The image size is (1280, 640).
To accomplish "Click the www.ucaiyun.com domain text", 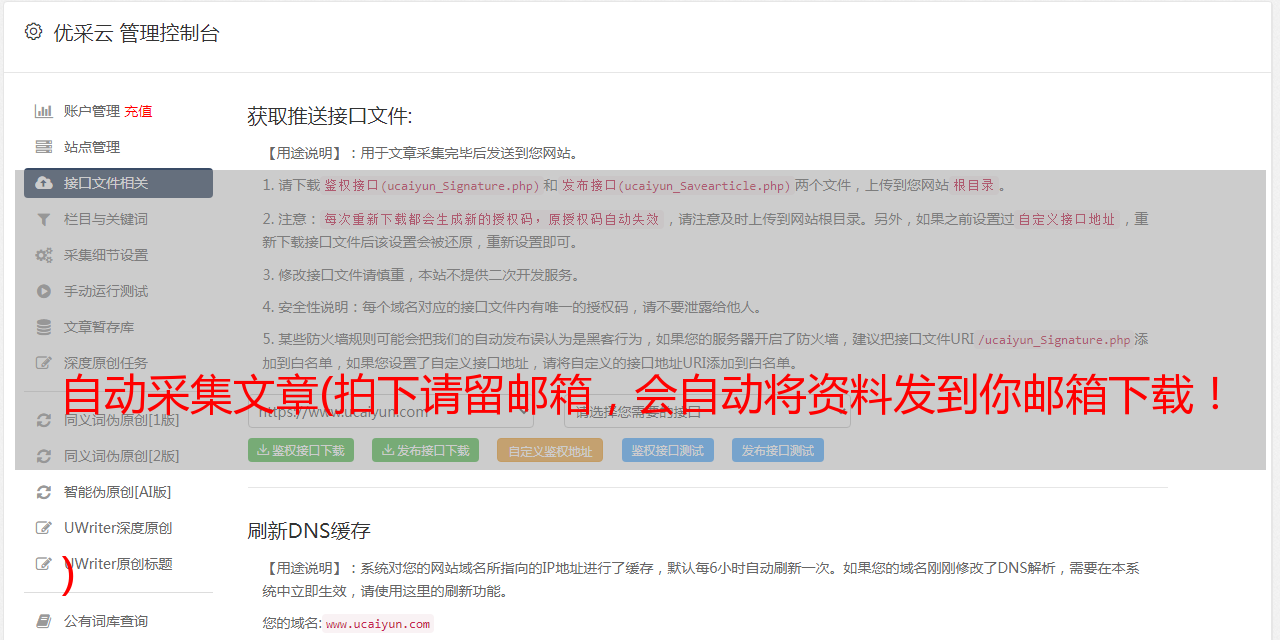I will coord(378,624).
